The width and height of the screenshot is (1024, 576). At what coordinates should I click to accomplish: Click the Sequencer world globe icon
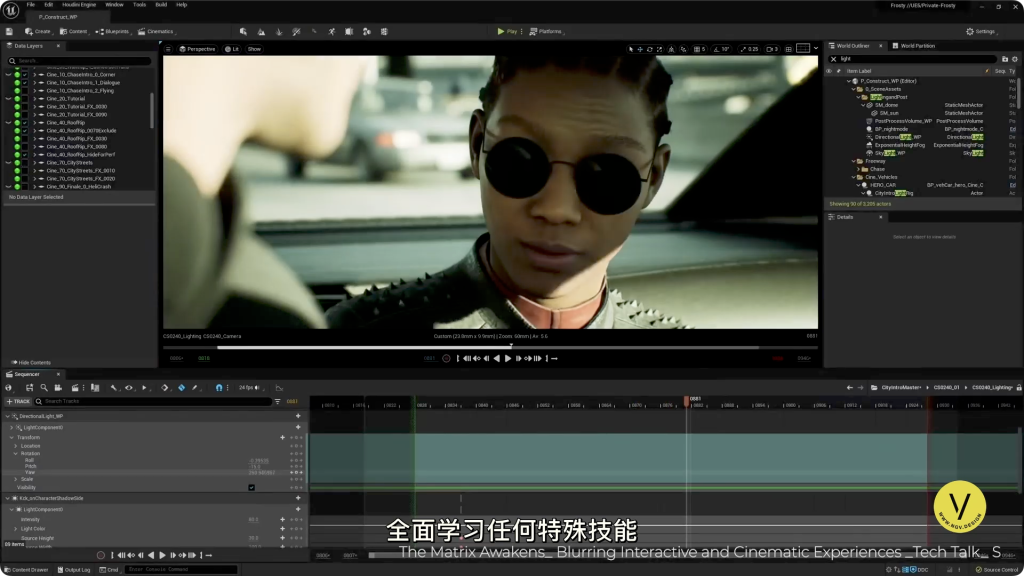coord(8,388)
